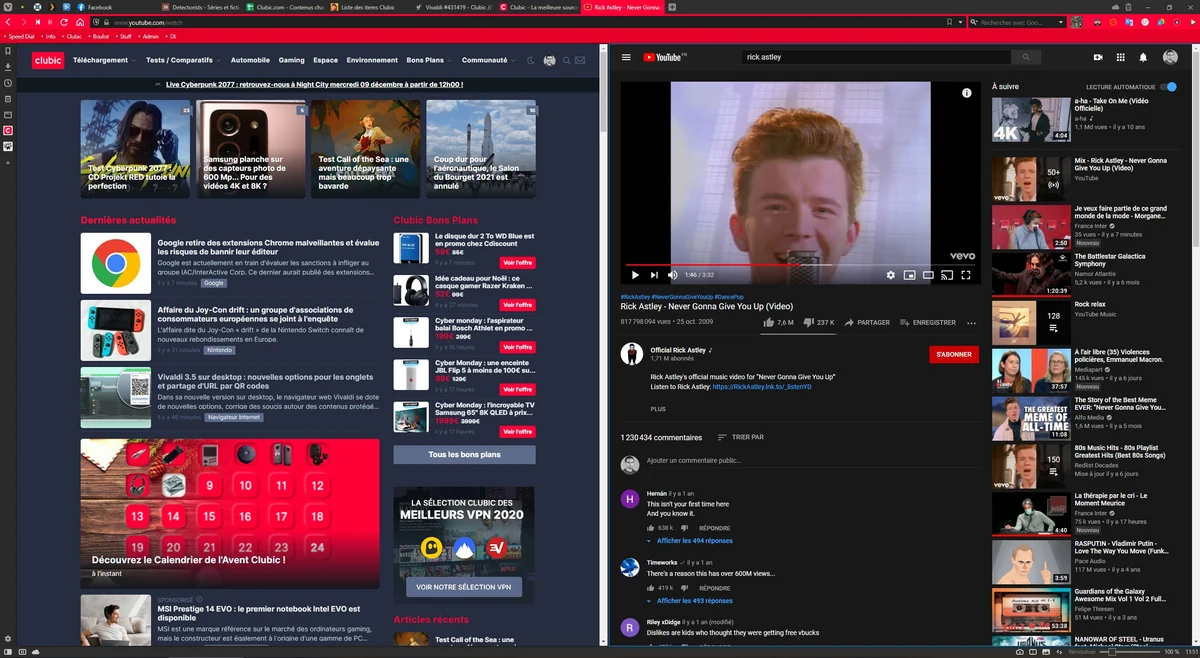Screen dimensions: 1200x658
Task: Open the YouTube account avatar menu
Action: point(1170,57)
